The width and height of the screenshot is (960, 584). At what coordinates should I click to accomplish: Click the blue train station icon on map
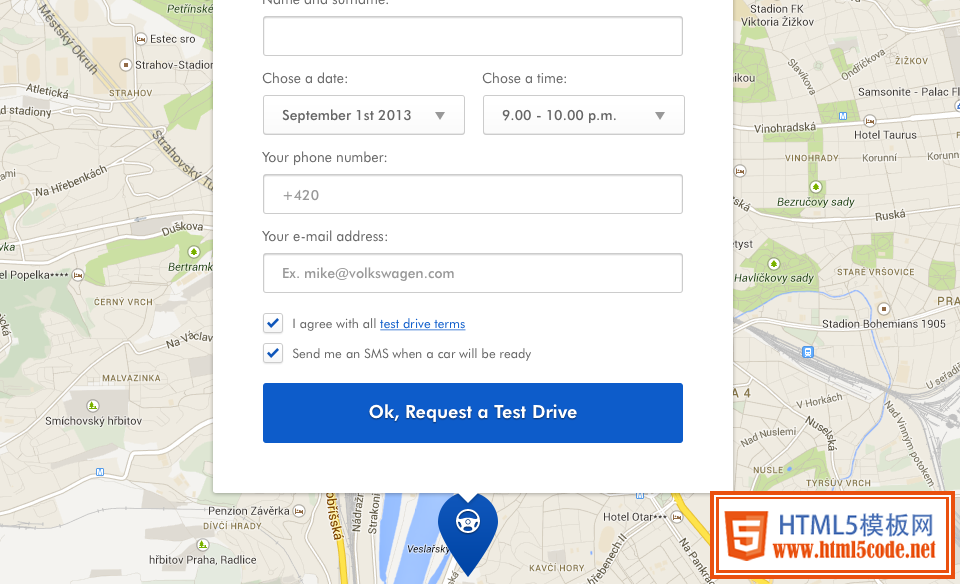coord(808,352)
